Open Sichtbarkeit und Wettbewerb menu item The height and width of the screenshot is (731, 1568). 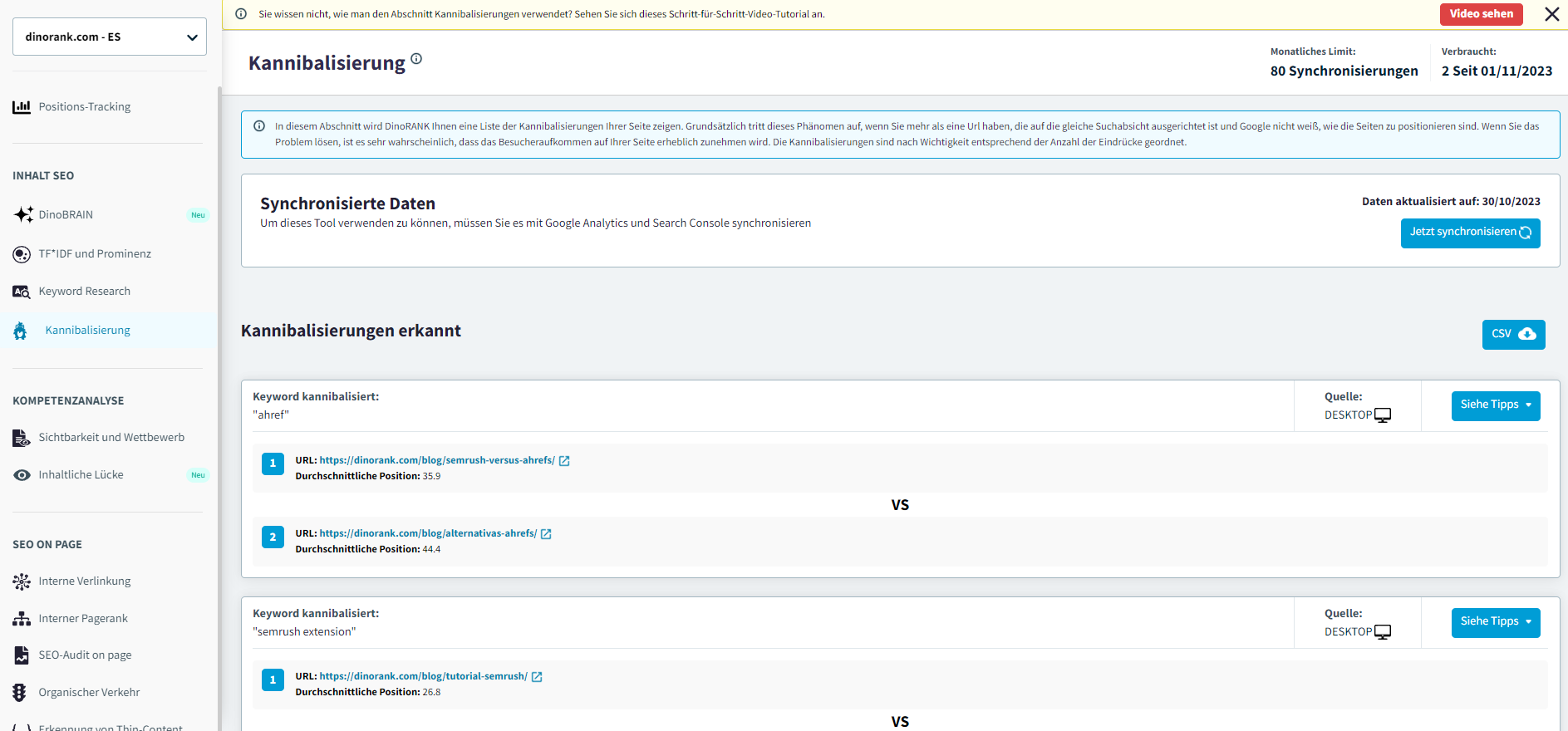pyautogui.click(x=111, y=438)
